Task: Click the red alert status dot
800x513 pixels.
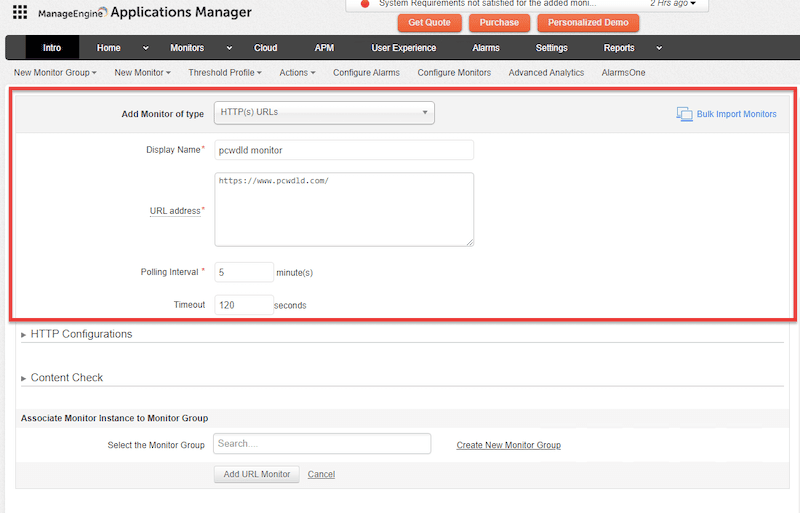Action: click(x=365, y=4)
